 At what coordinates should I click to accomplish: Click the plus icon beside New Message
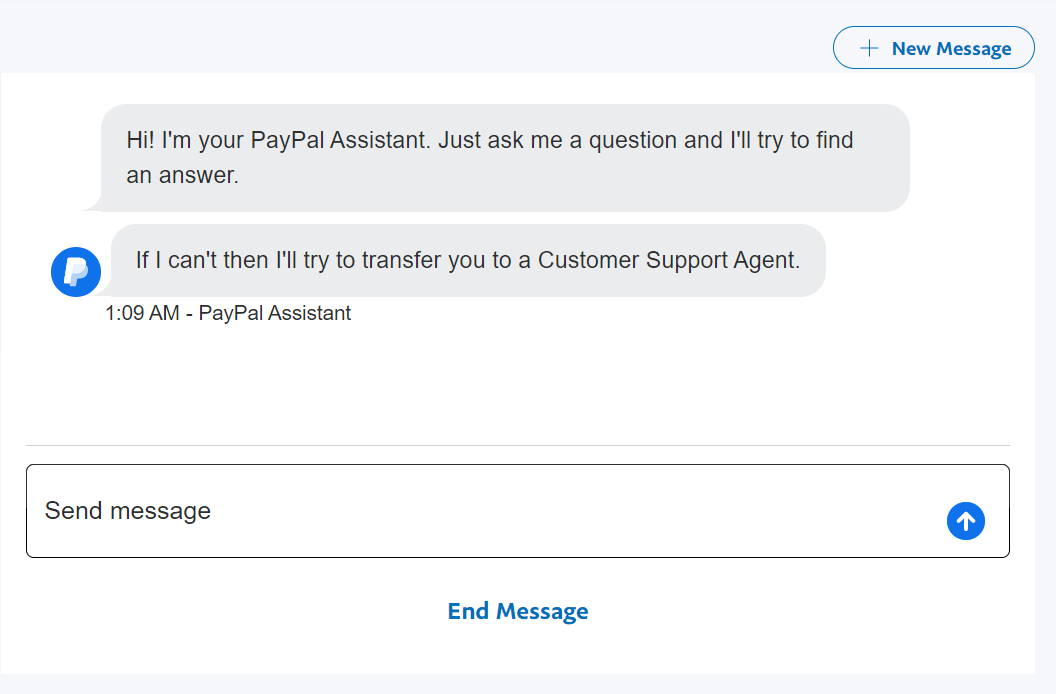click(870, 48)
